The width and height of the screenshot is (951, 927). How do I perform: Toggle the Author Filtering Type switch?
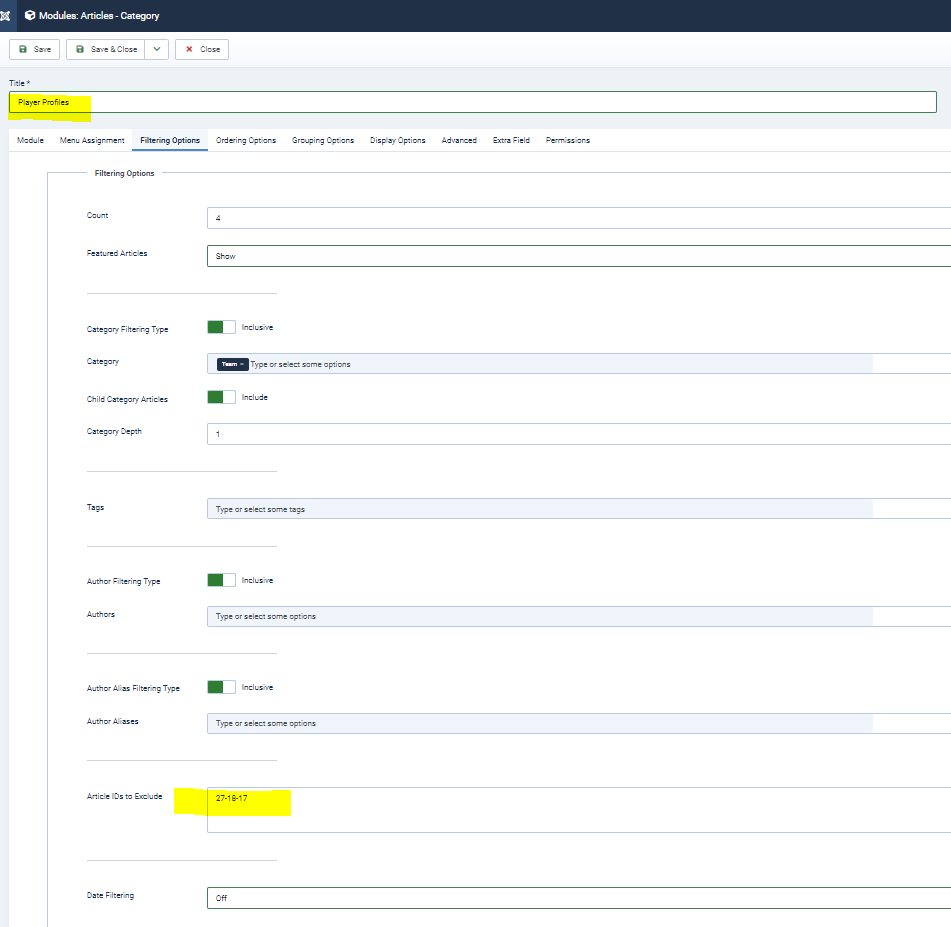click(x=221, y=580)
